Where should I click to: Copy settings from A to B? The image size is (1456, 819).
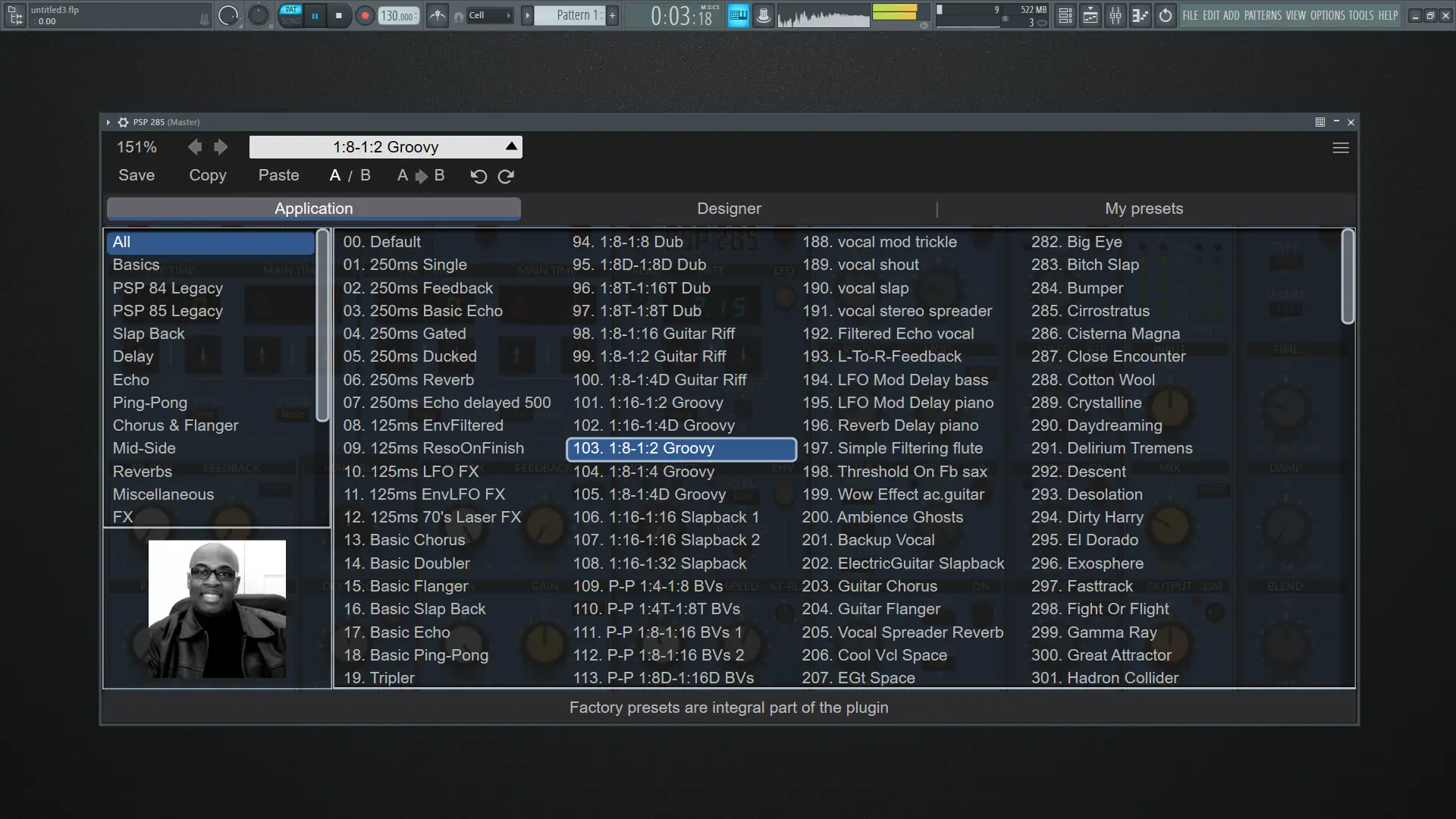421,176
